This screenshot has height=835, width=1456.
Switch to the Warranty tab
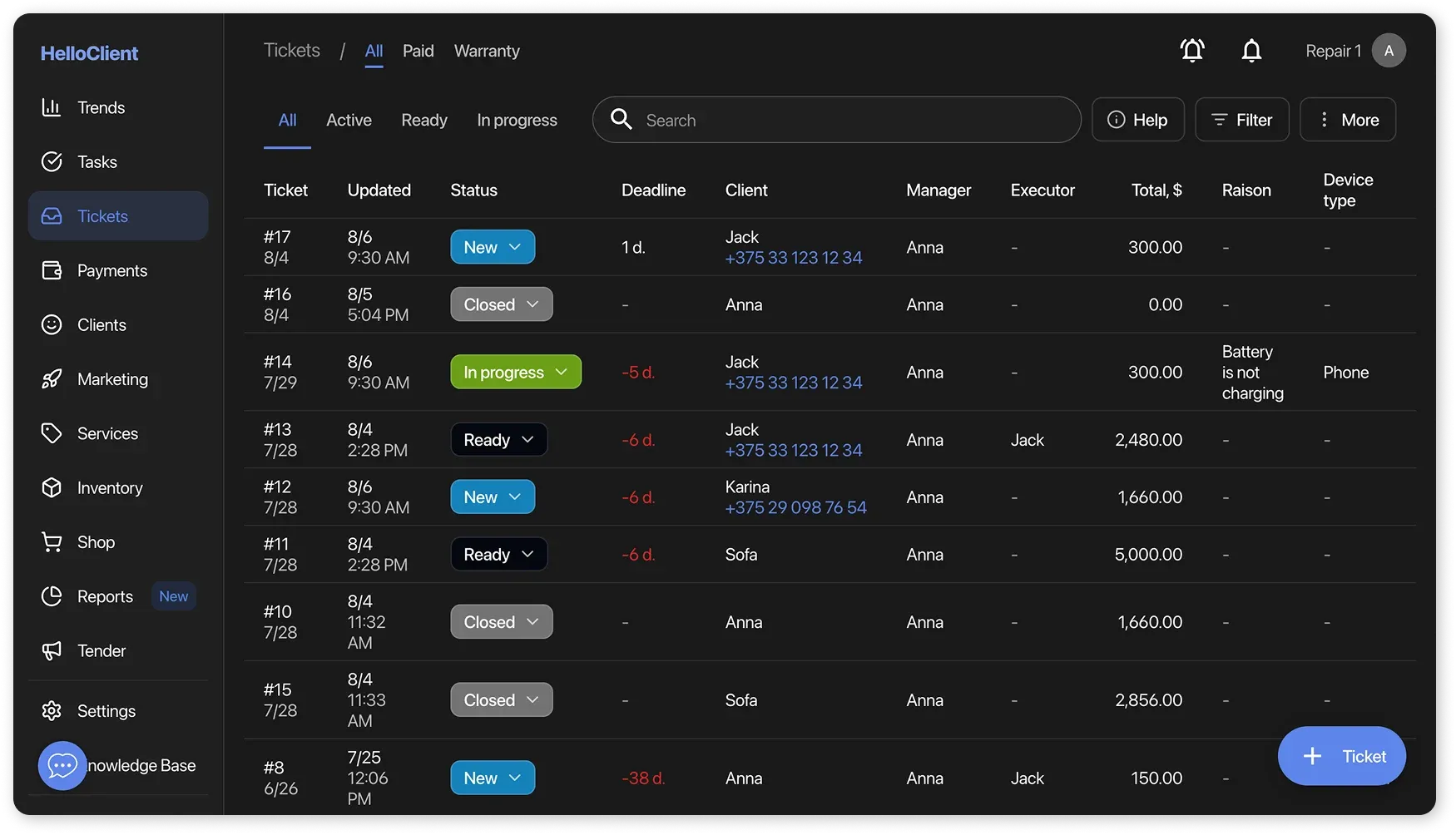click(486, 51)
